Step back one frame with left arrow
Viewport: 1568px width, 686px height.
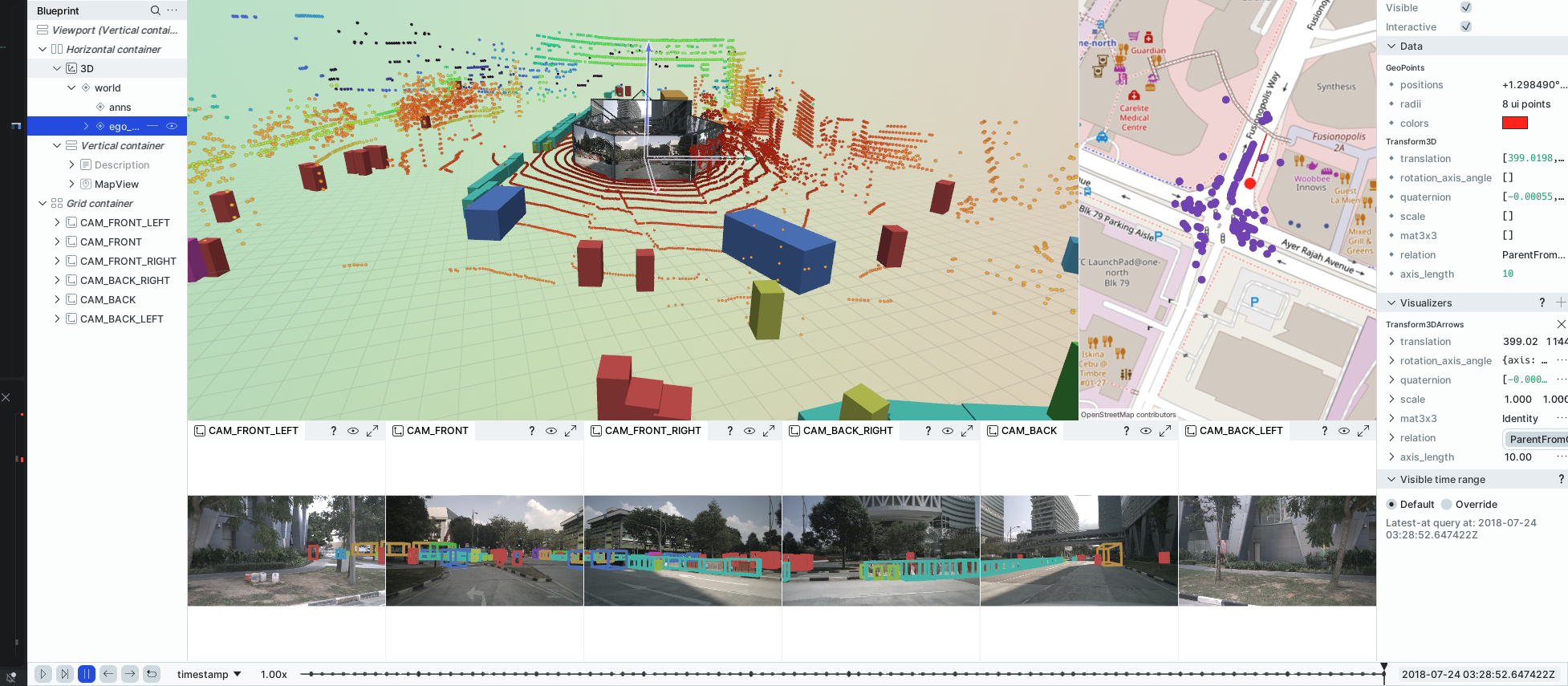tap(108, 674)
